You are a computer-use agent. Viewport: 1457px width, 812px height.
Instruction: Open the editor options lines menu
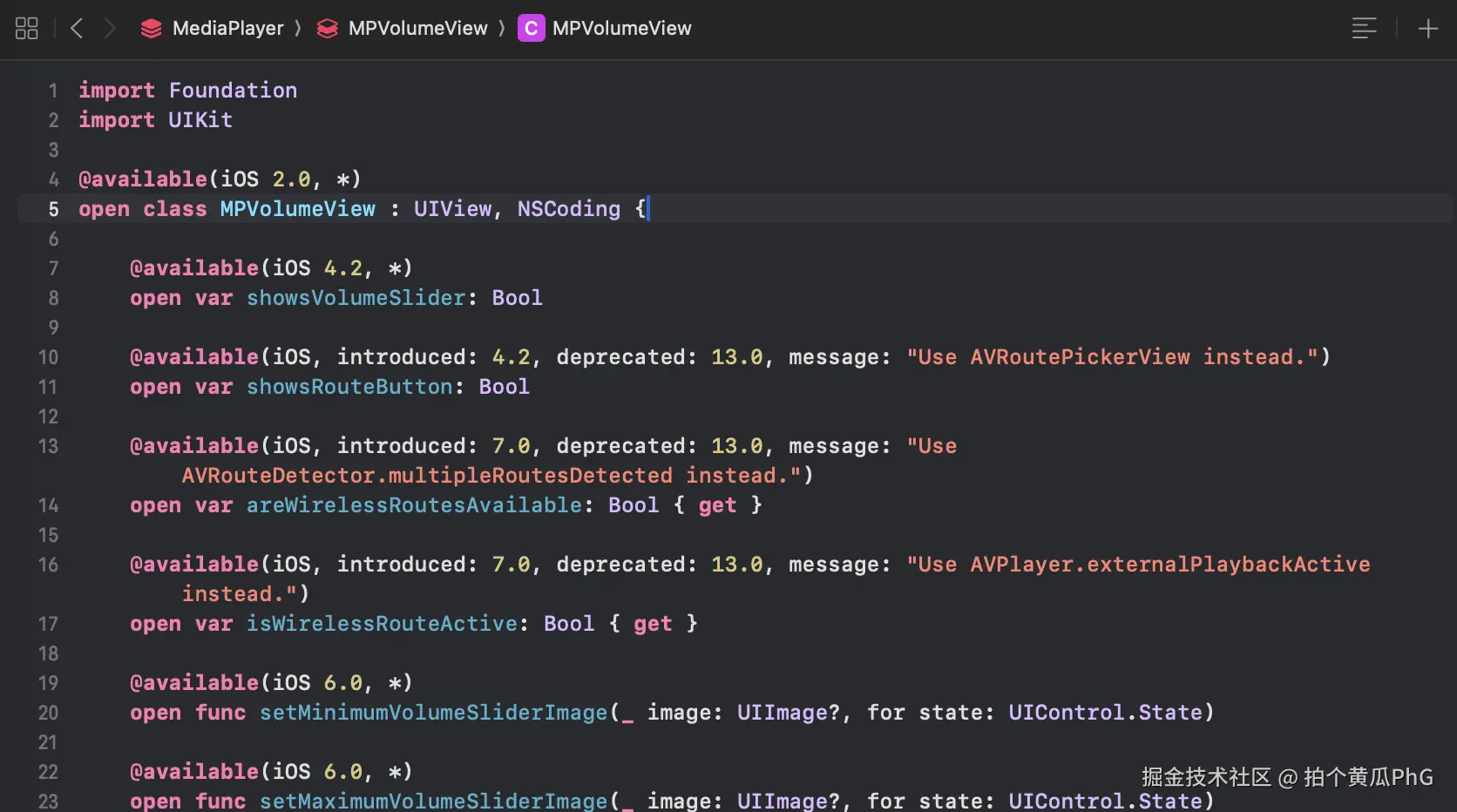coord(1365,29)
